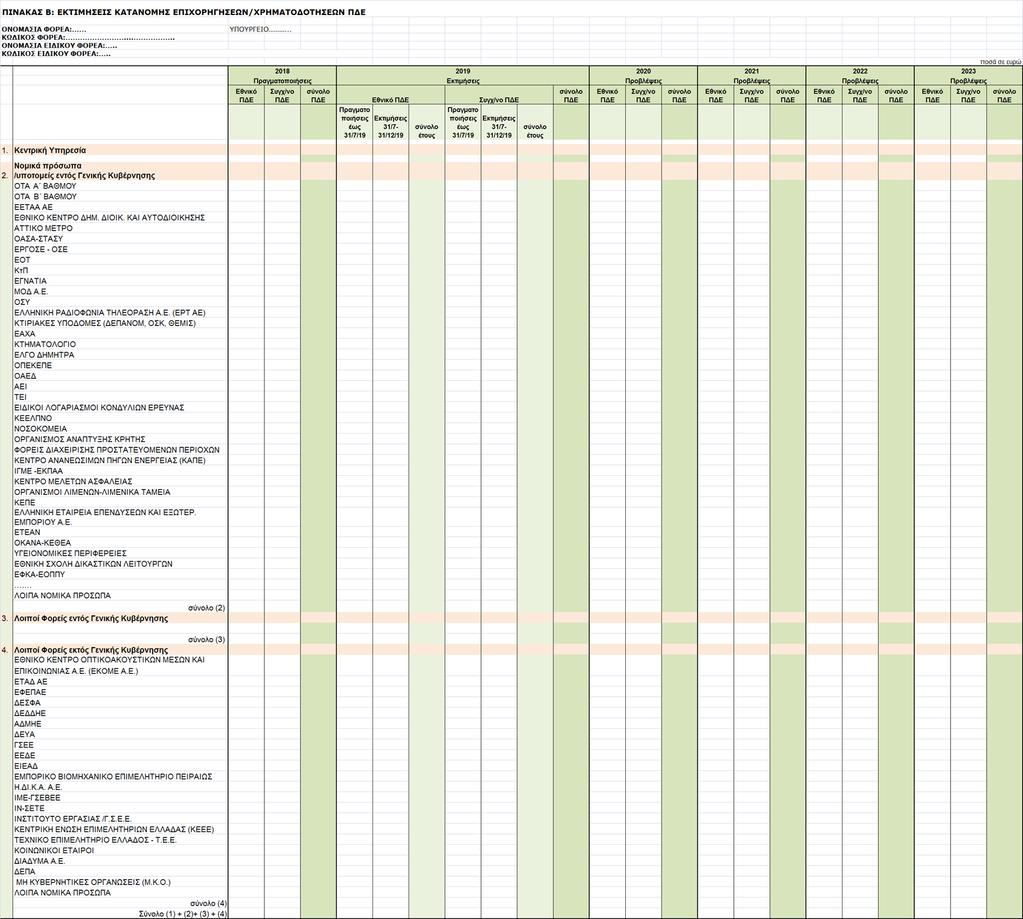Image resolution: width=1023 pixels, height=919 pixels.
Task: Click the ΕΤΑΔ ΑΕ row label
Action: point(31,682)
